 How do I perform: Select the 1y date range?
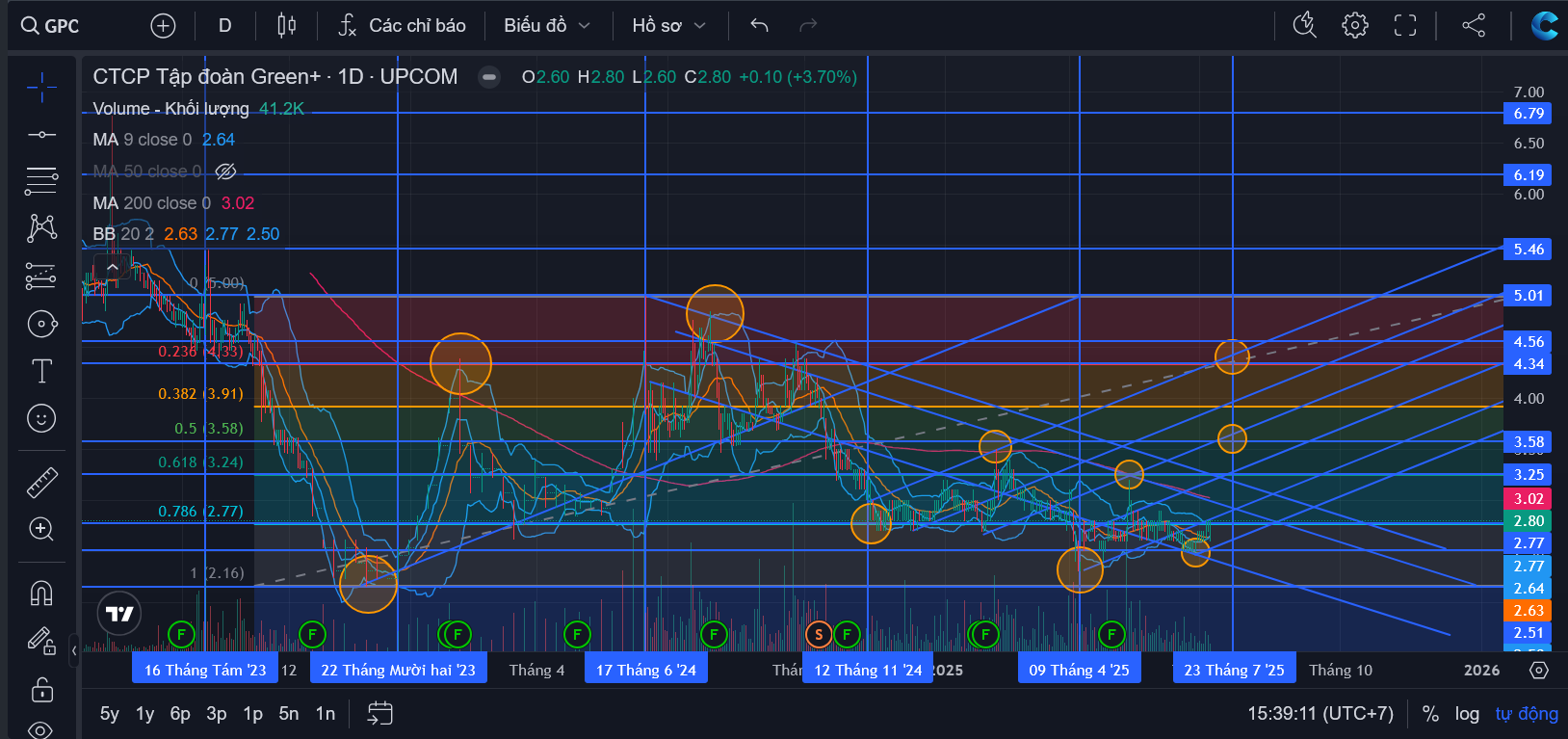click(145, 714)
